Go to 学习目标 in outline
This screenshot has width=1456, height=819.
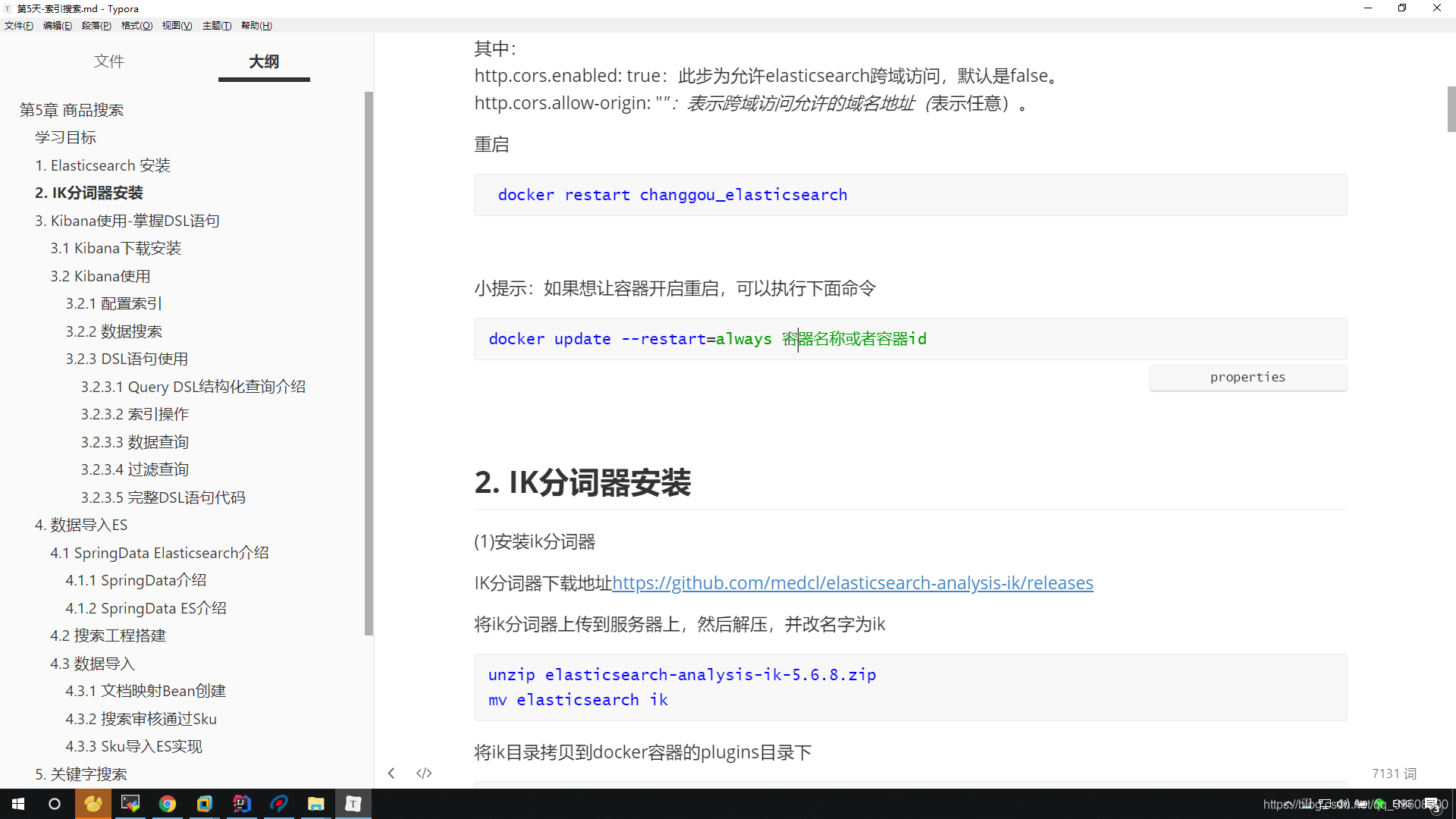click(65, 138)
